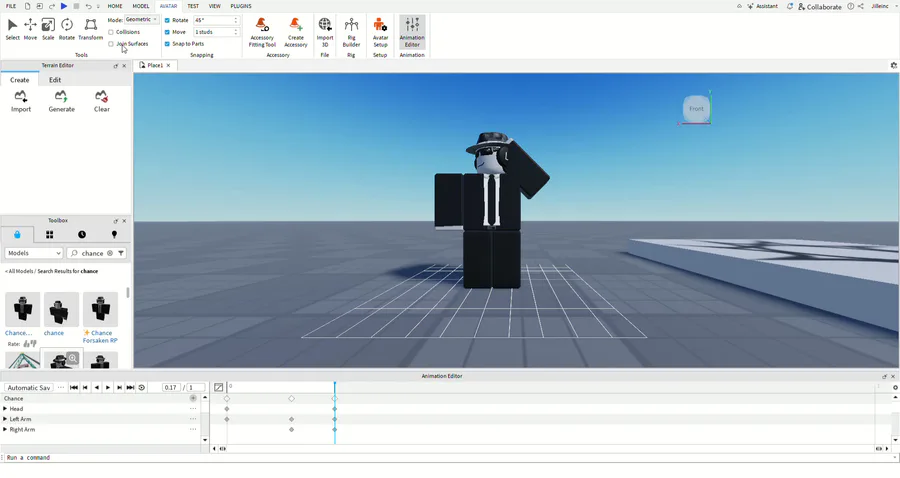The height and width of the screenshot is (478, 900).
Task: Open the Animation Editor settings gear
Action: coord(895,387)
